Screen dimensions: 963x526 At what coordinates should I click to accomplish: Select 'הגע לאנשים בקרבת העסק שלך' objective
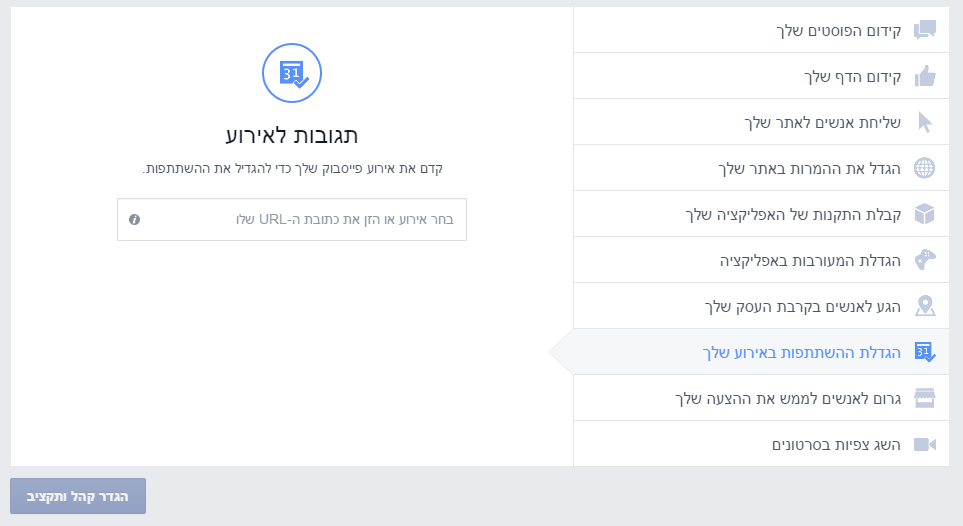pyautogui.click(x=803, y=306)
